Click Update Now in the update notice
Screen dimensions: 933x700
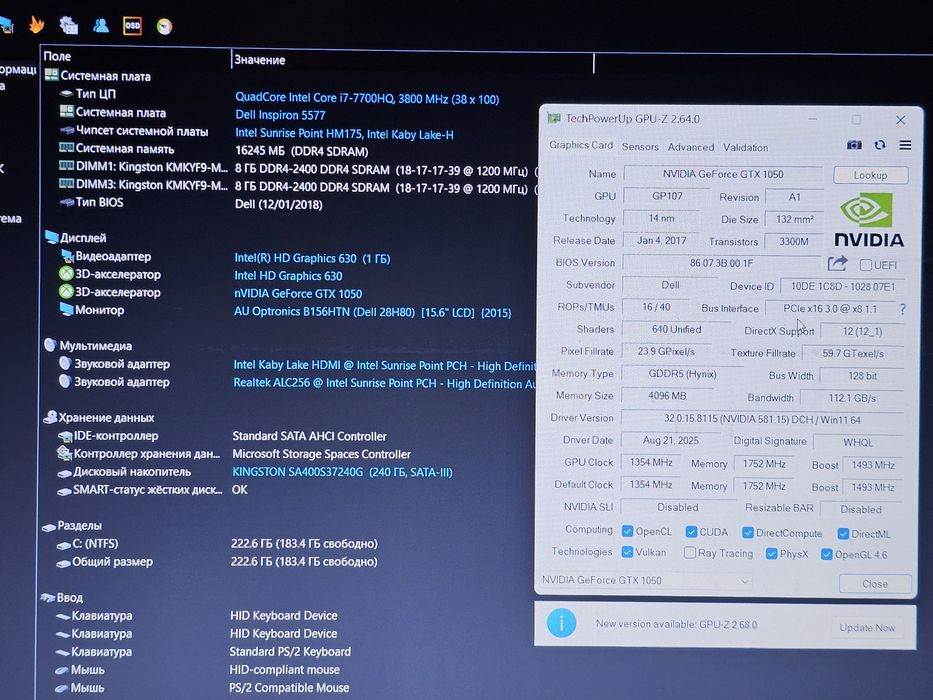point(867,627)
